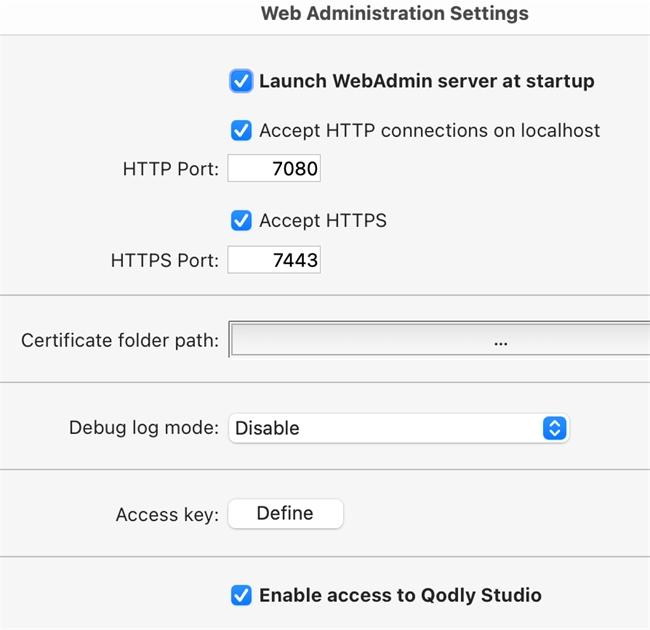Untick Enable access to Qodly Studio checkbox
Screen dimensions: 650x630
click(241, 596)
